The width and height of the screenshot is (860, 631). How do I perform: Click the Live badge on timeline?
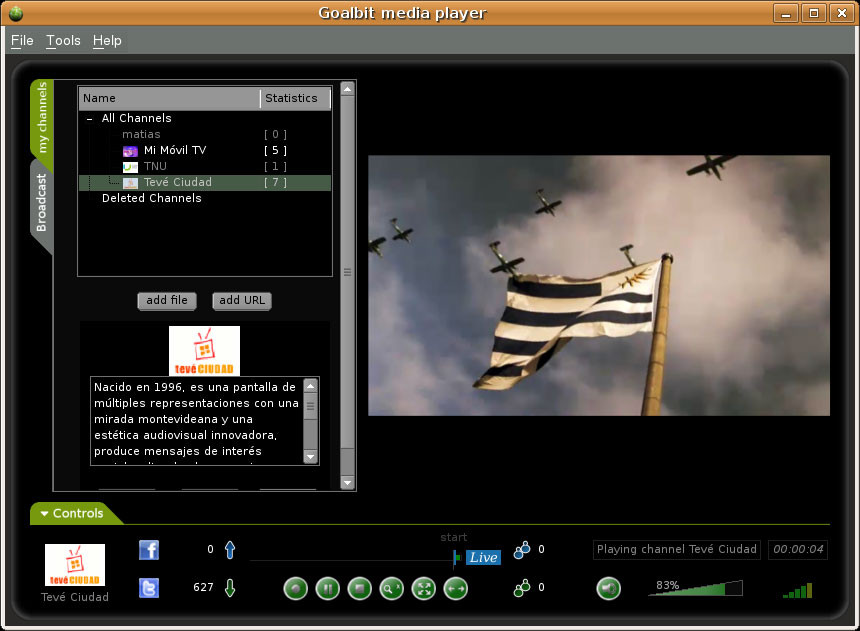(x=483, y=557)
